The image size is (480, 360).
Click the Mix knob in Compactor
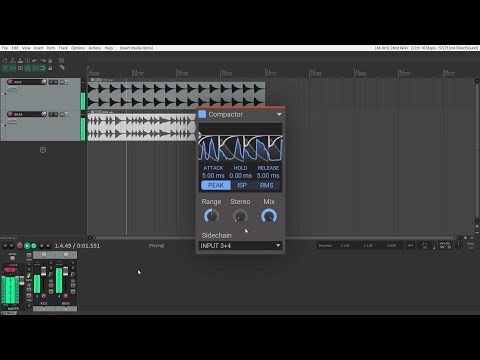(269, 216)
